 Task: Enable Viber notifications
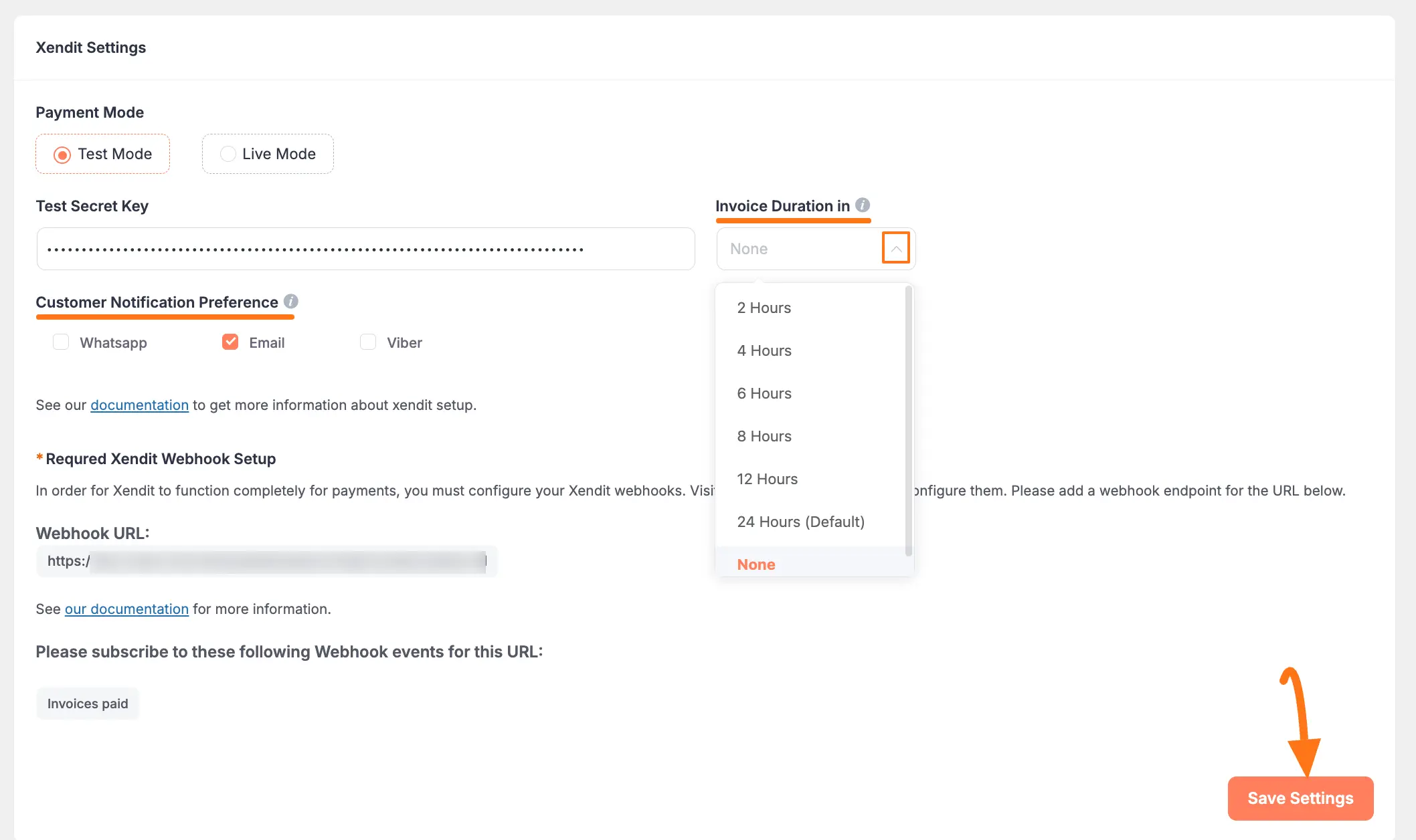[x=368, y=342]
